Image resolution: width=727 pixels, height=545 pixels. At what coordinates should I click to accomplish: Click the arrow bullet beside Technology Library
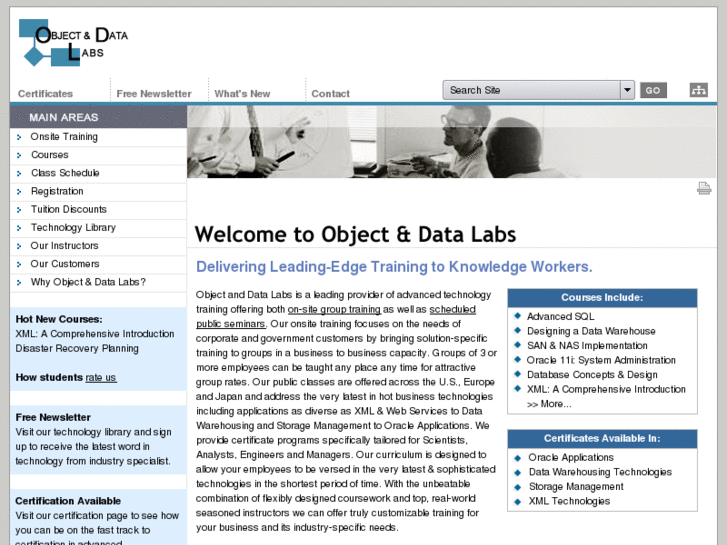click(19, 228)
